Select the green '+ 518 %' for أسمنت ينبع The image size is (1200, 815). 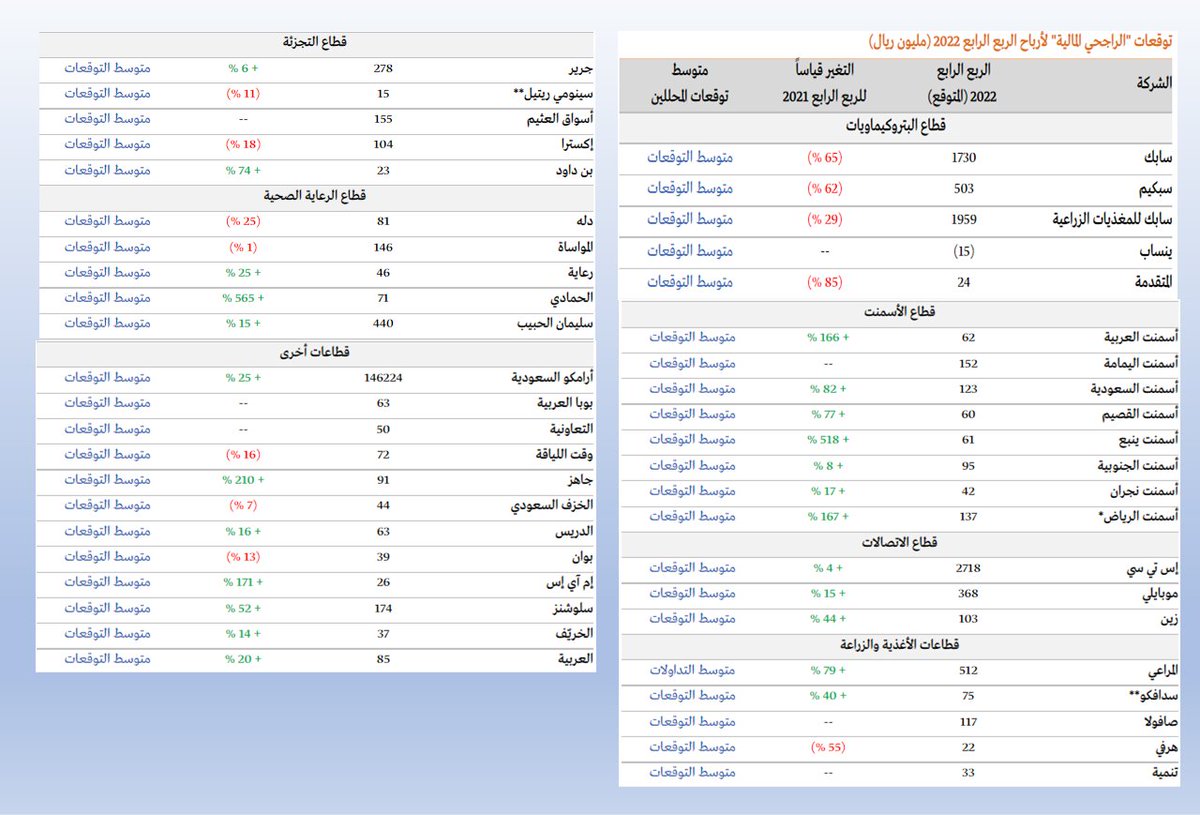click(828, 440)
